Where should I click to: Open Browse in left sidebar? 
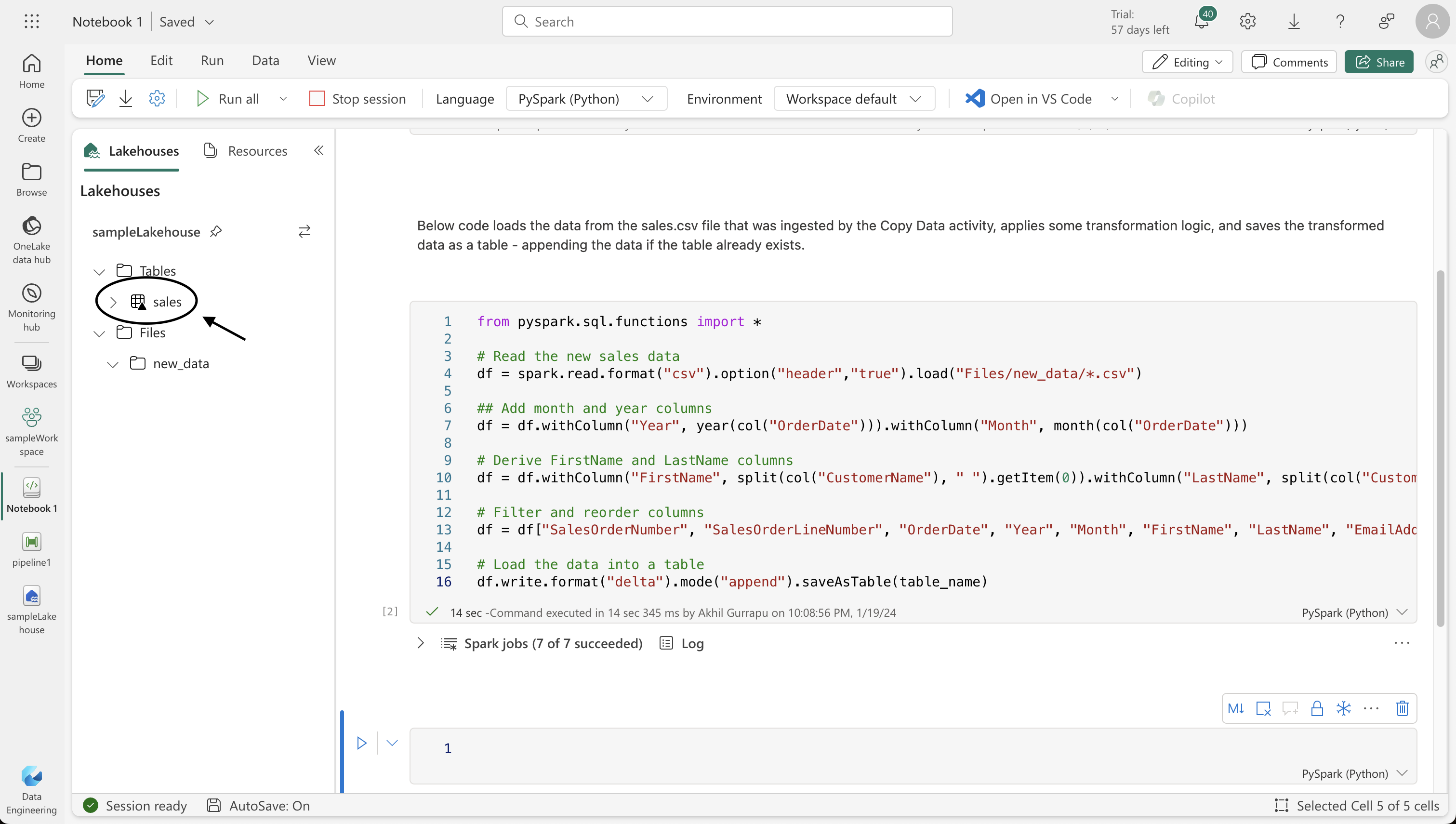coord(32,179)
